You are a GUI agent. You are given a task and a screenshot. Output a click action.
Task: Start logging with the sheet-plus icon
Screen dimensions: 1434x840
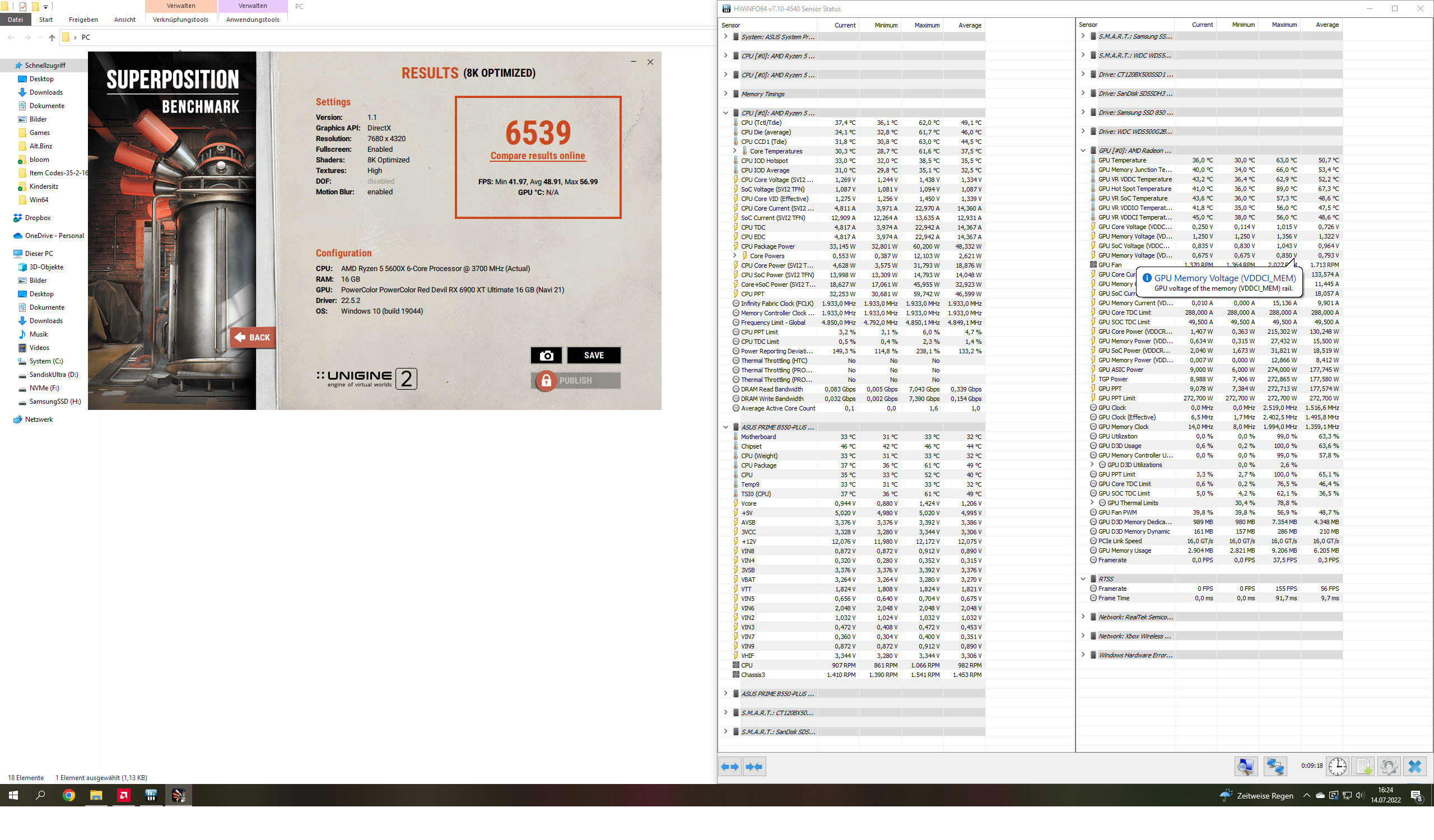point(1364,767)
